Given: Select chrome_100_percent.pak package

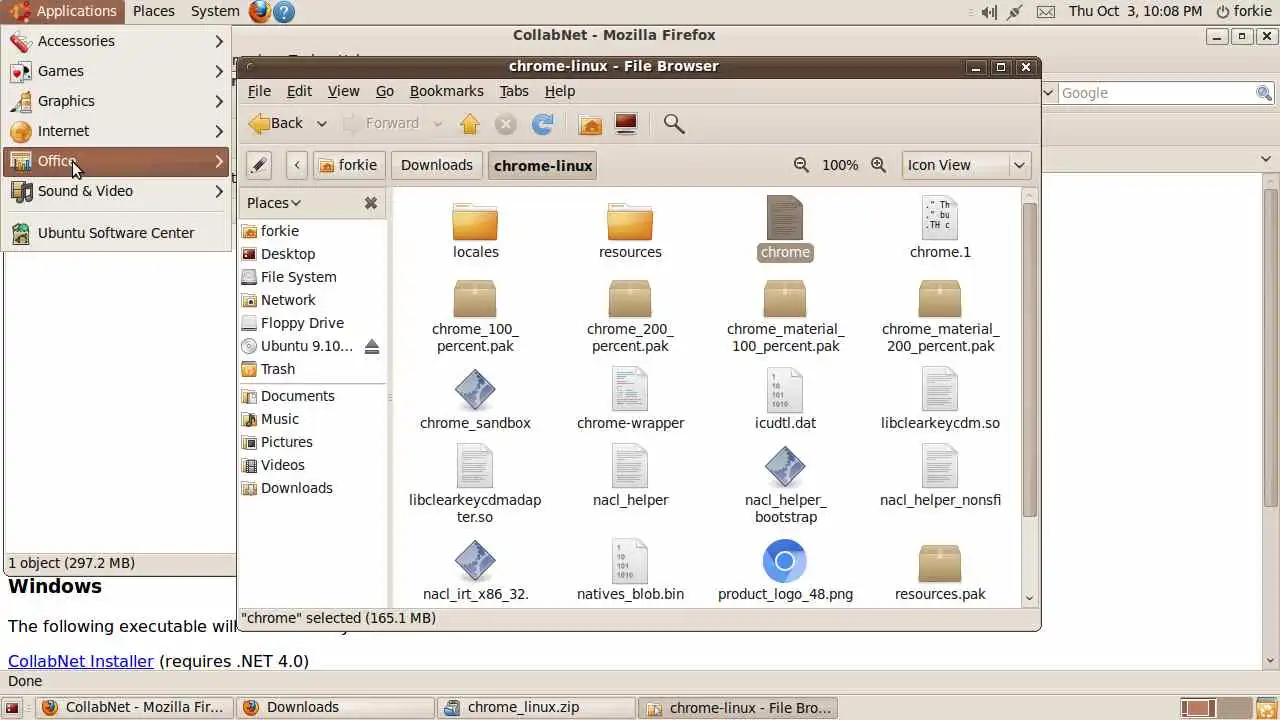Looking at the screenshot, I should point(475,317).
